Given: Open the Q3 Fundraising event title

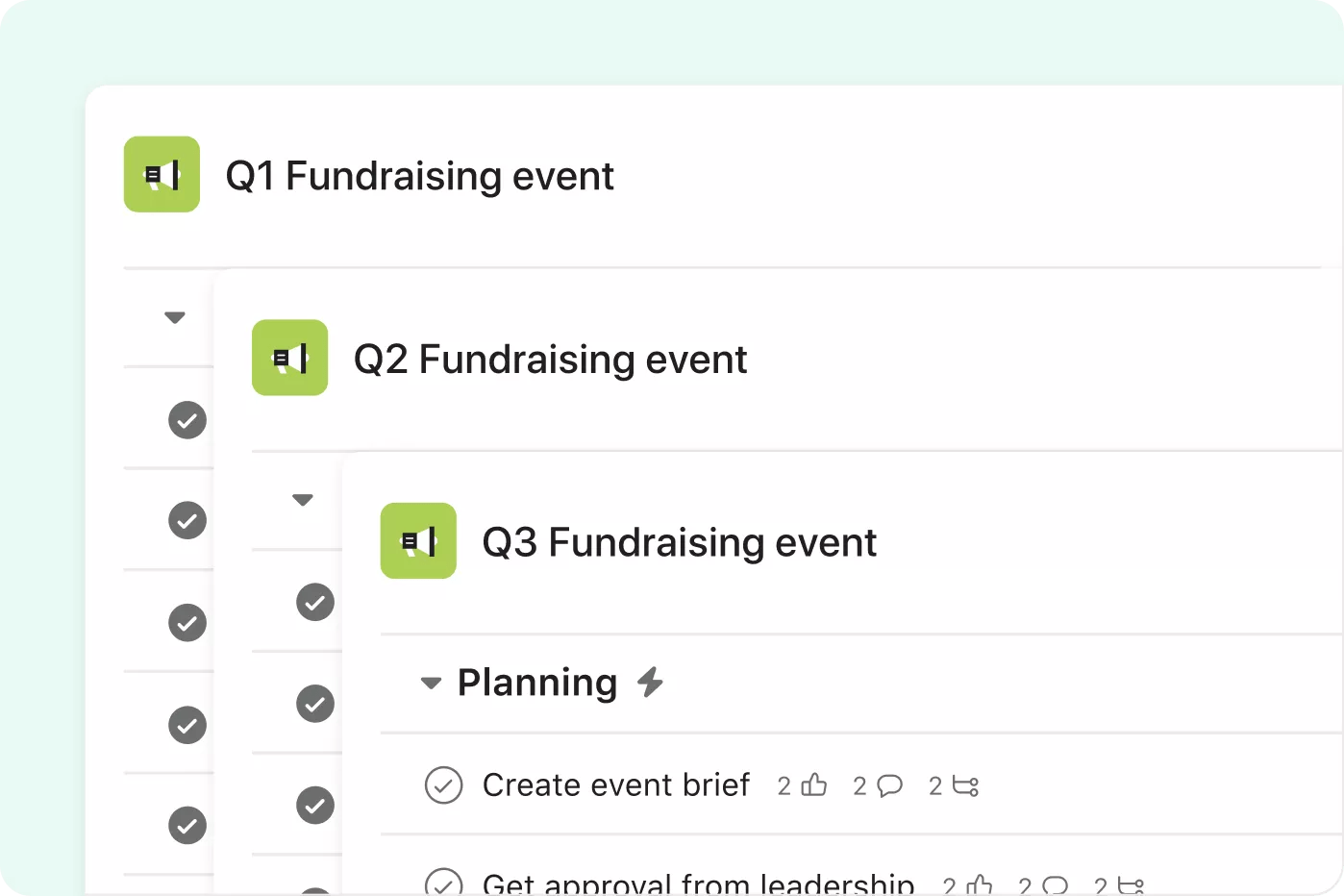Looking at the screenshot, I should click(x=679, y=541).
